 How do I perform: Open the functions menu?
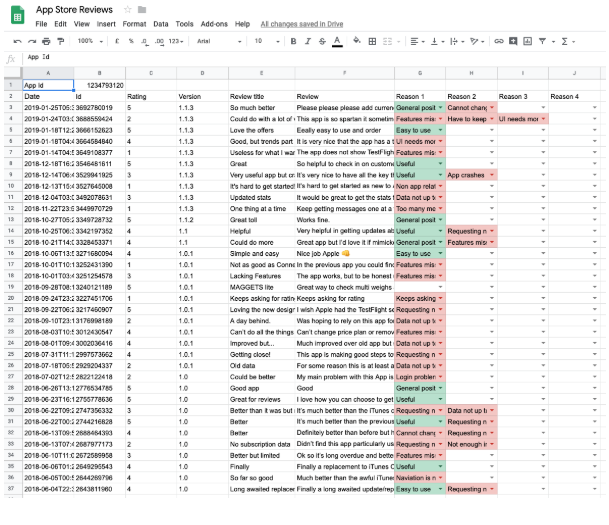(x=568, y=41)
